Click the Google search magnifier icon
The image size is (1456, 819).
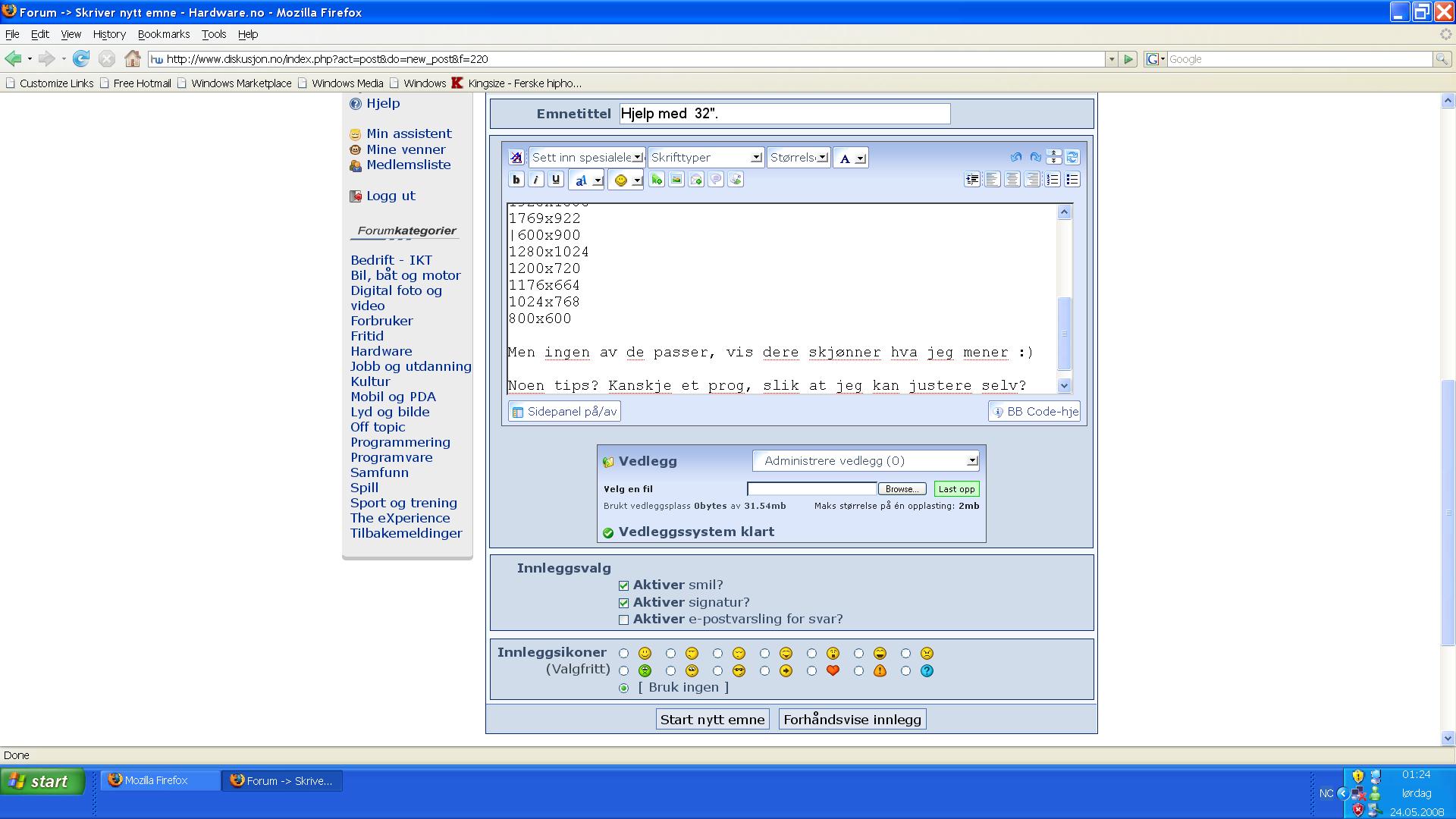(1442, 59)
